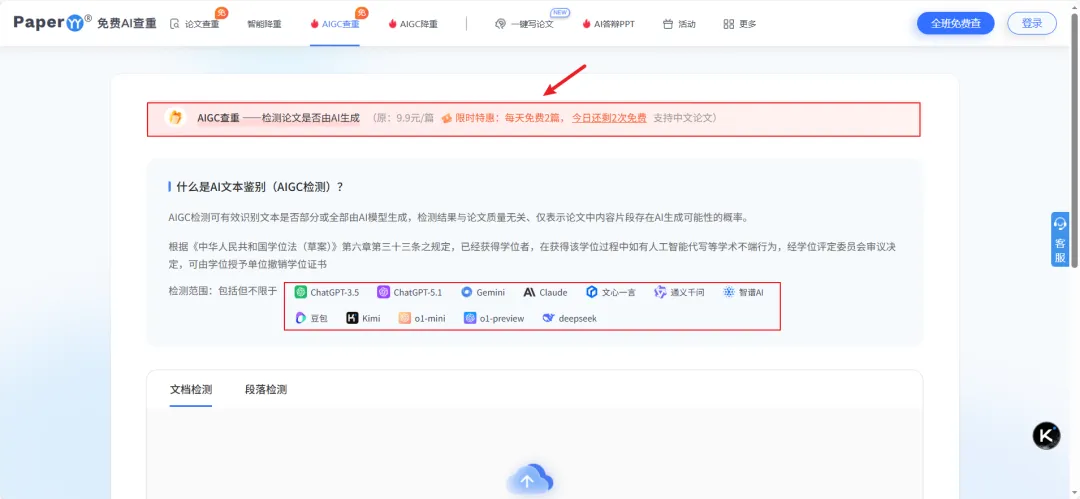This screenshot has height=499, width=1080.
Task: Click the flame icon beside AIGC查重
Action: 315,24
